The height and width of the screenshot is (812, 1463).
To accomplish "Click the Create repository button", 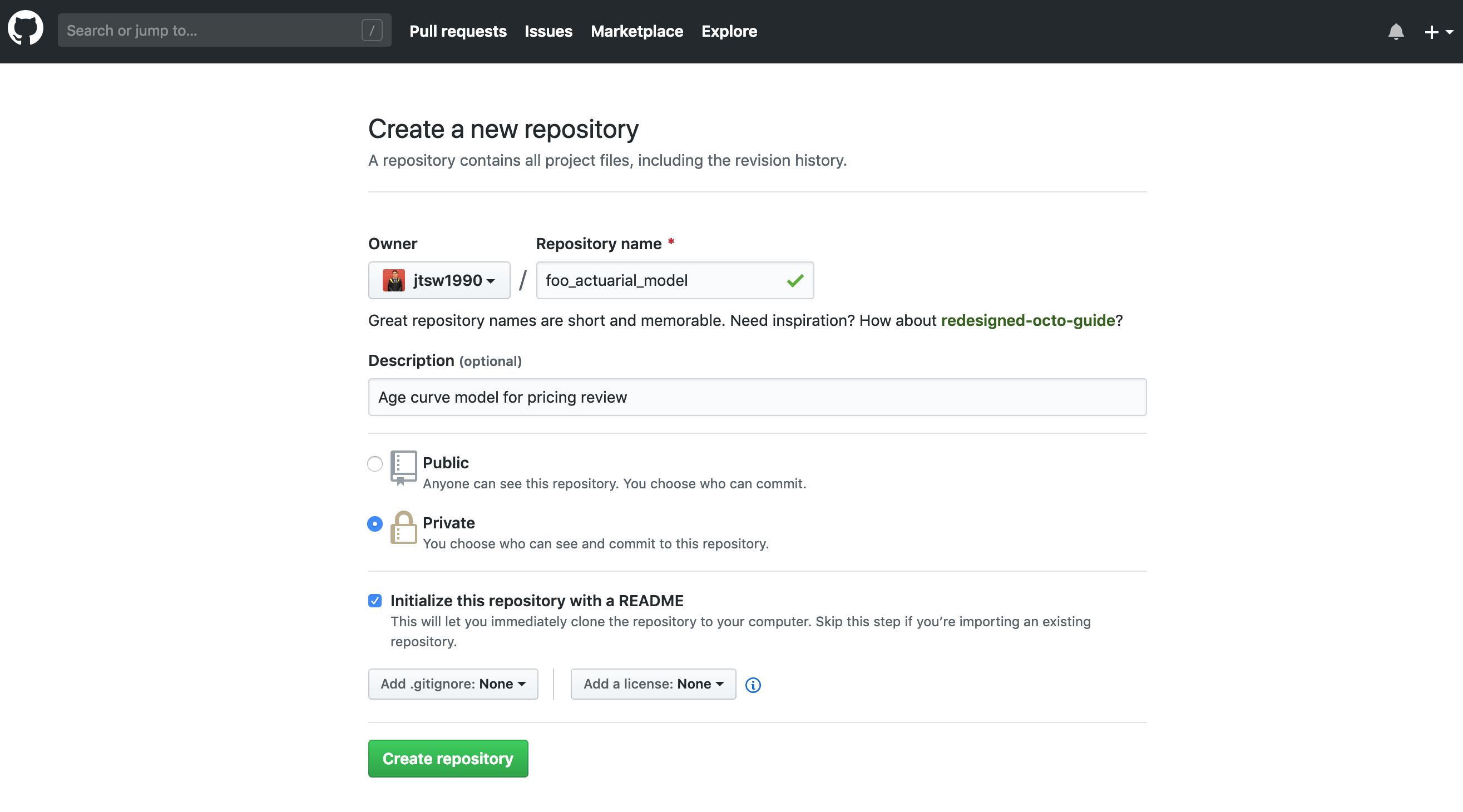I will pos(448,758).
